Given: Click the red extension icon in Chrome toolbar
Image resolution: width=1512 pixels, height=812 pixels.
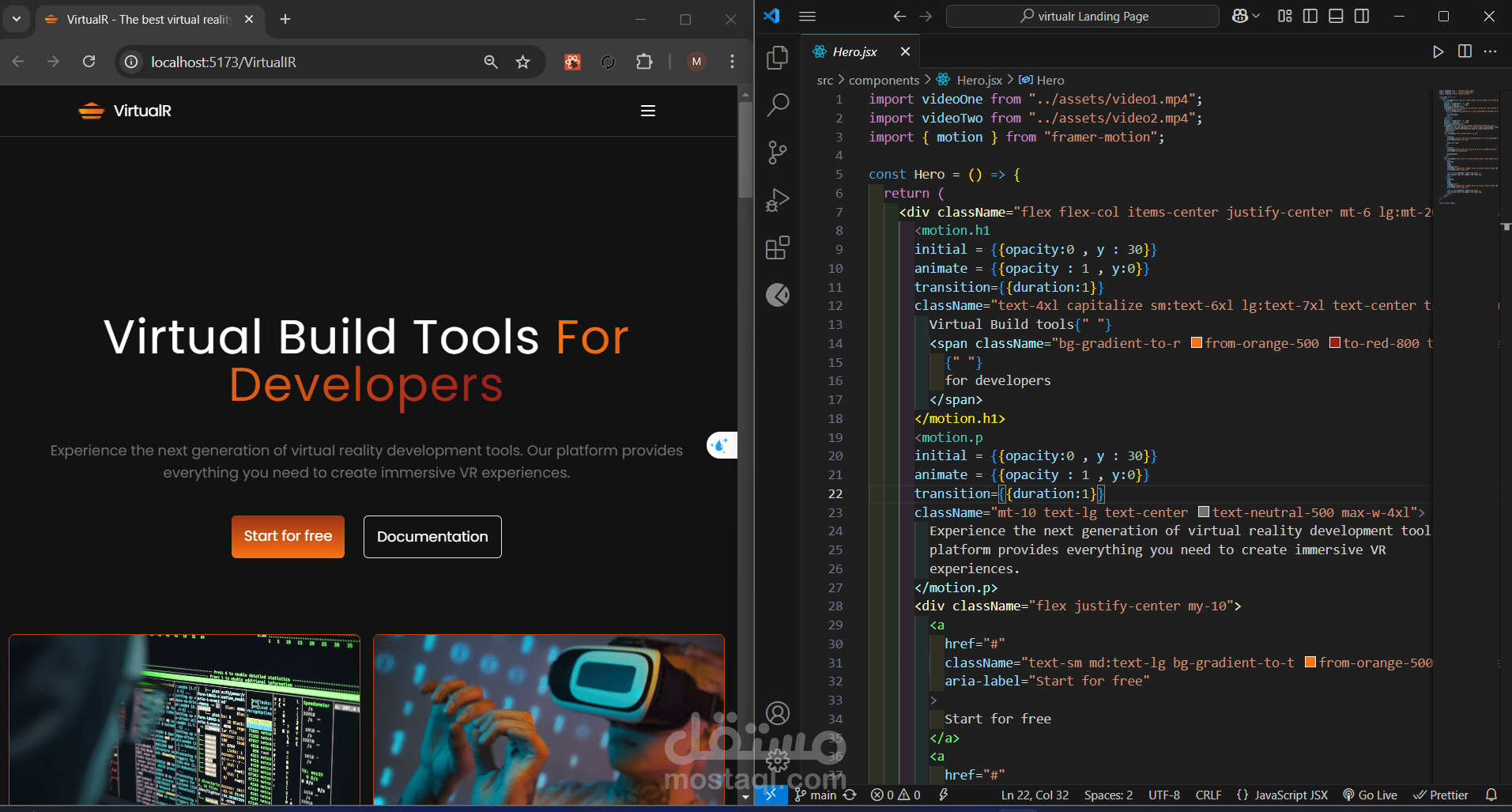Looking at the screenshot, I should pos(573,62).
